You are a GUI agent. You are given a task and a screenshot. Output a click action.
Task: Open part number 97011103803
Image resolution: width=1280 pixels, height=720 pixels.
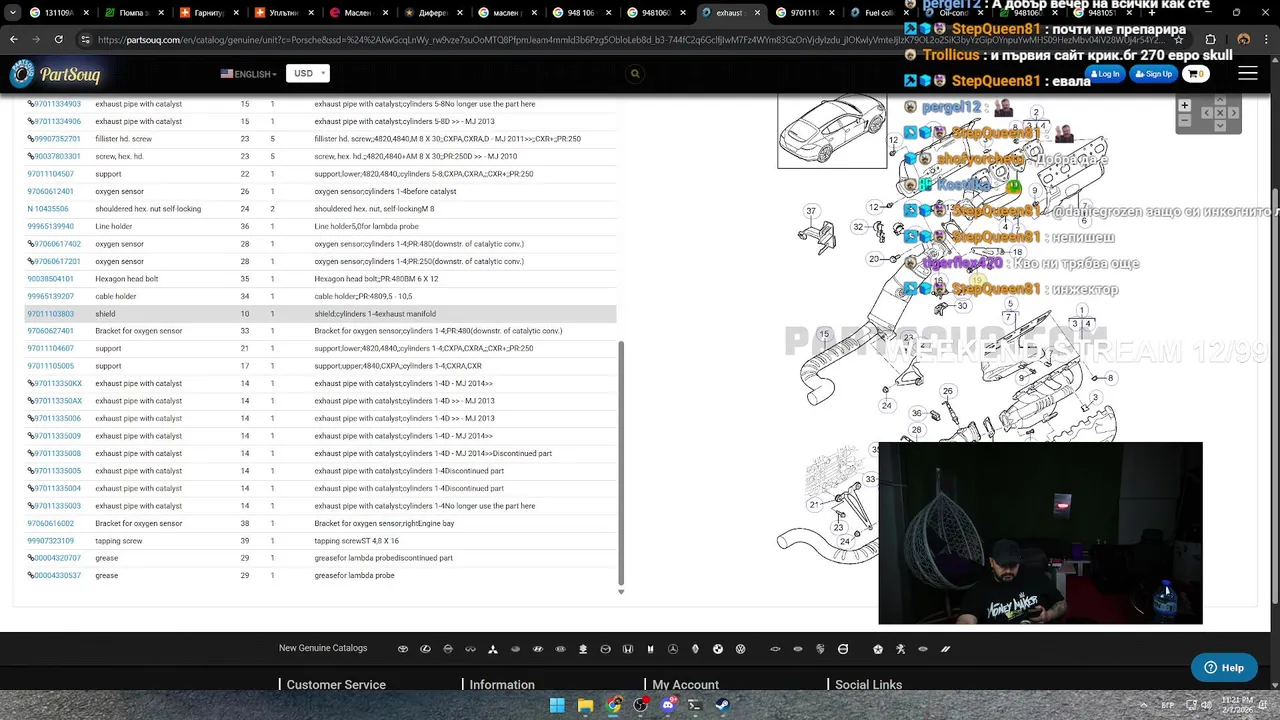(50, 314)
